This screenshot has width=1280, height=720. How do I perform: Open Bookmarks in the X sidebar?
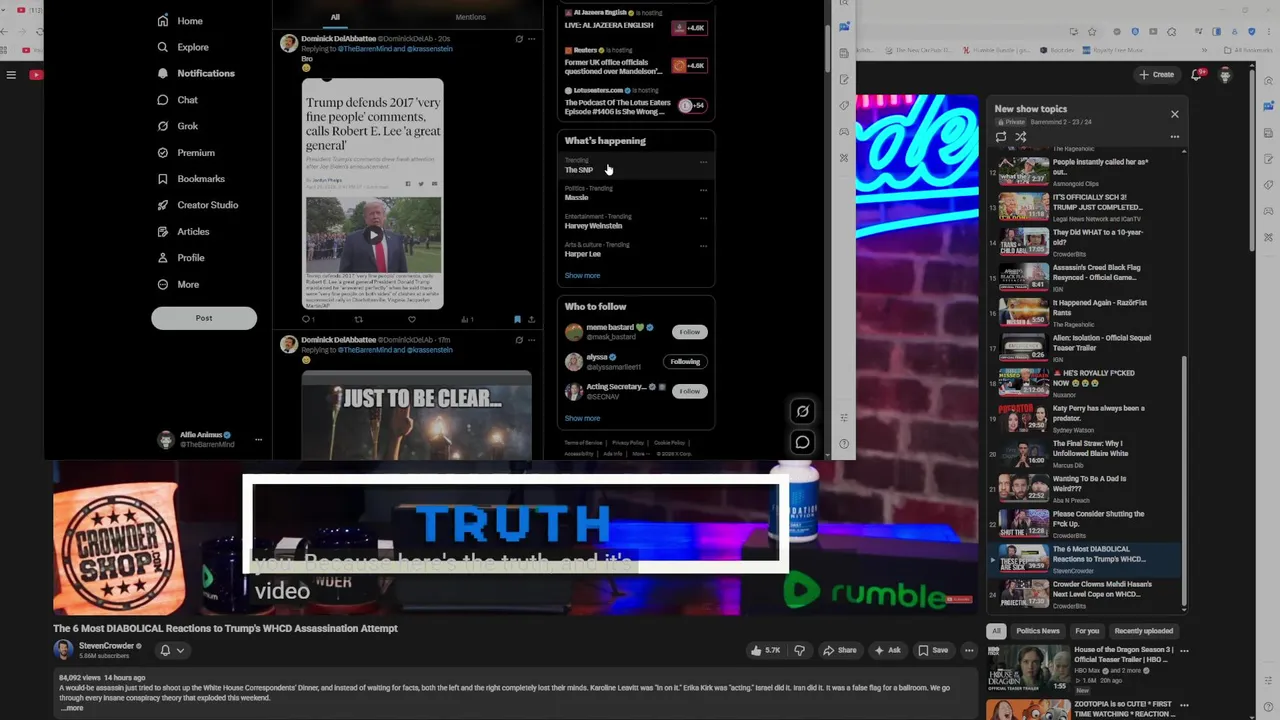click(191, 179)
